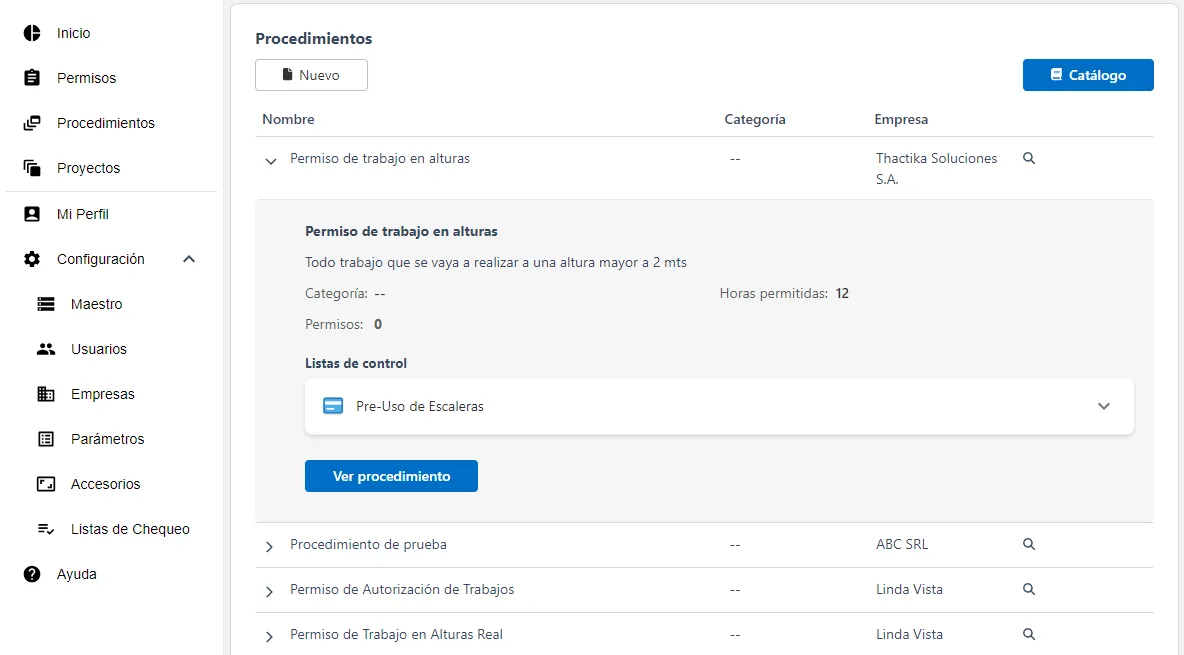The width and height of the screenshot is (1184, 655).
Task: Click the Pre-Uso de Escaleras checklist card icon
Action: (333, 406)
